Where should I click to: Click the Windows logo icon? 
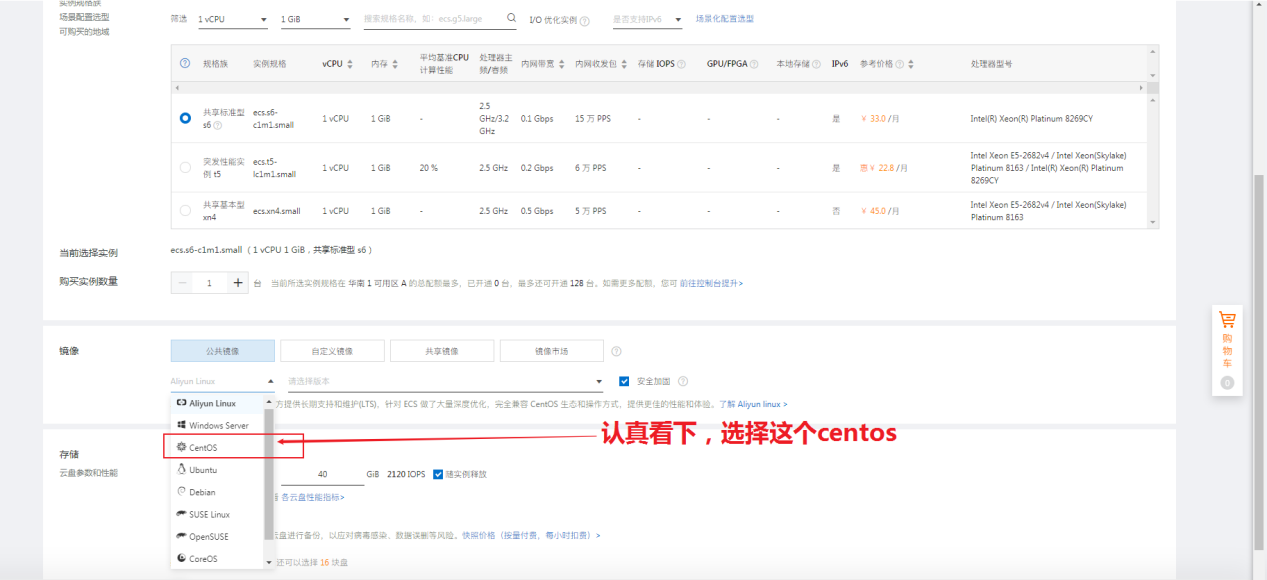(x=181, y=425)
